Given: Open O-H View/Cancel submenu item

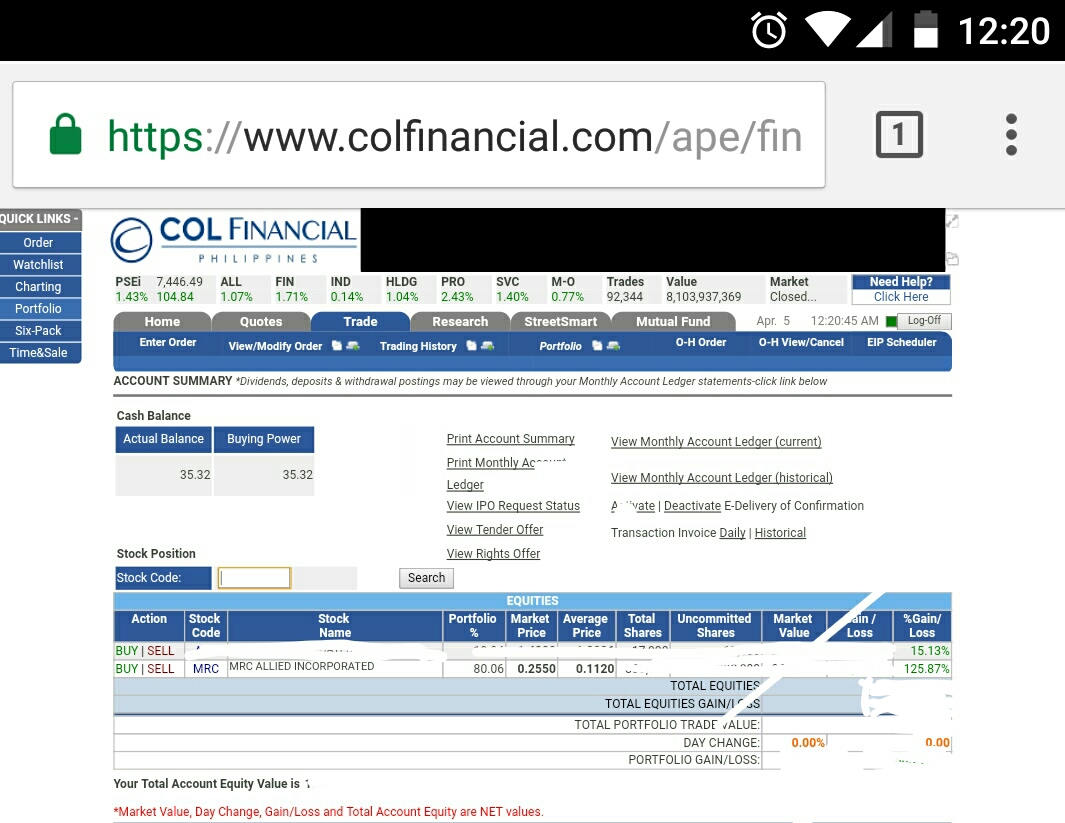Looking at the screenshot, I should pos(801,342).
